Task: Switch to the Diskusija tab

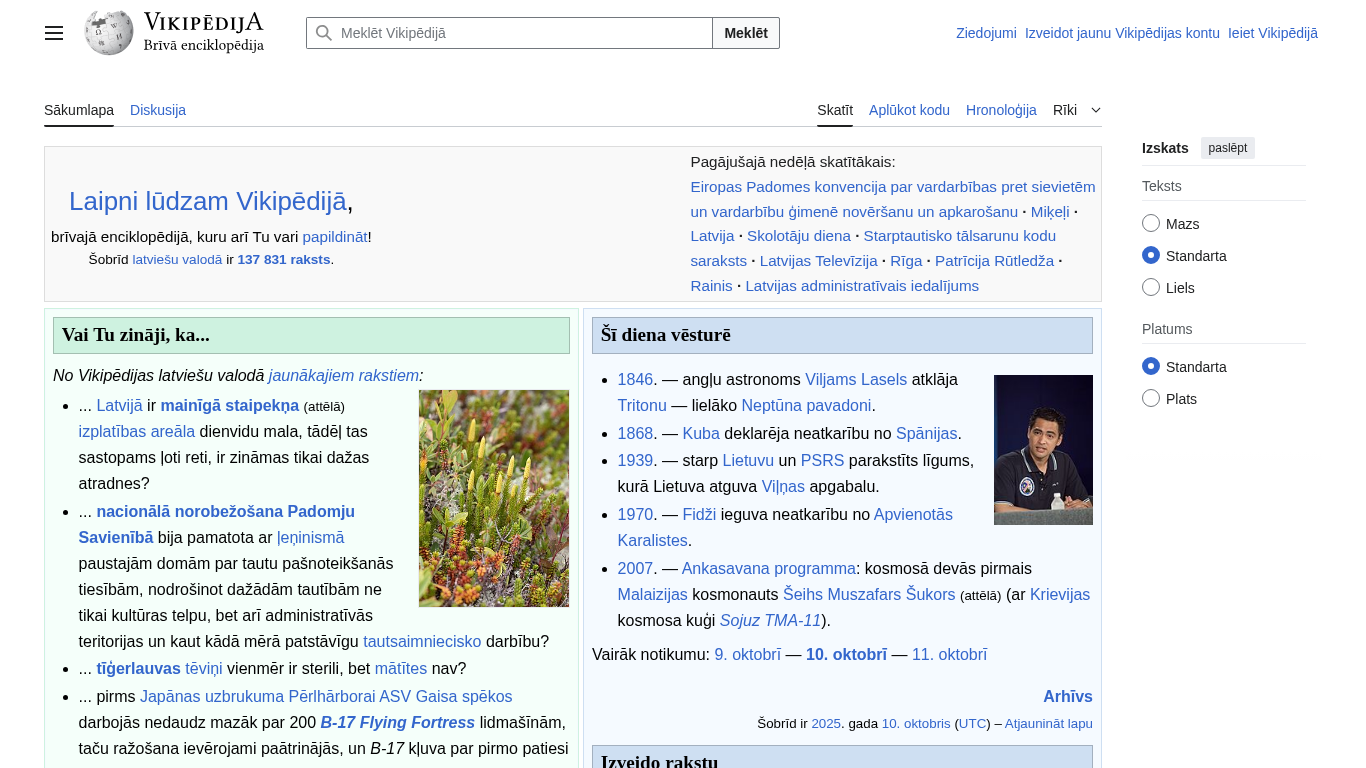Action: pos(158,110)
